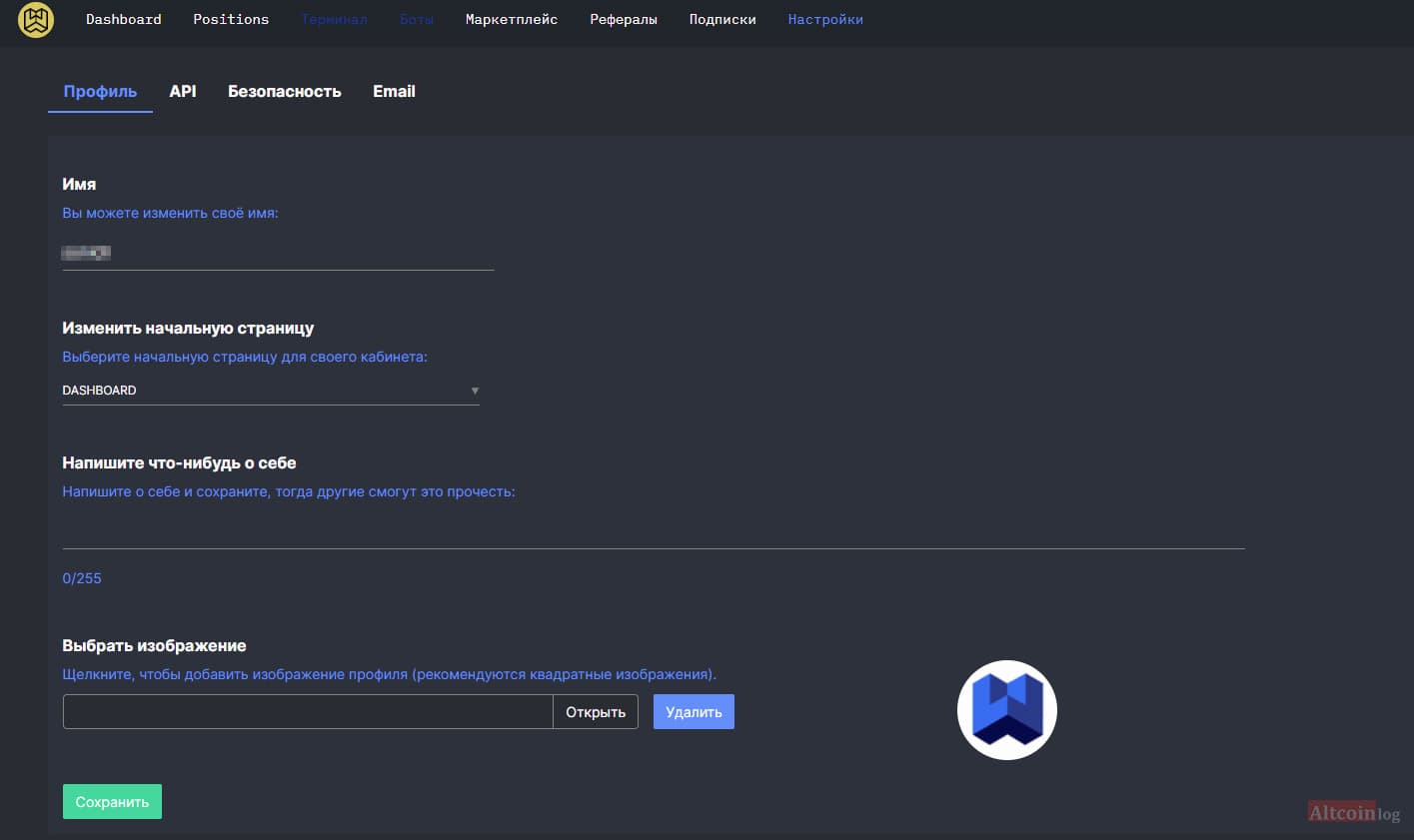Click the hint about квадратные изображения
This screenshot has height=840, width=1414.
(390, 674)
